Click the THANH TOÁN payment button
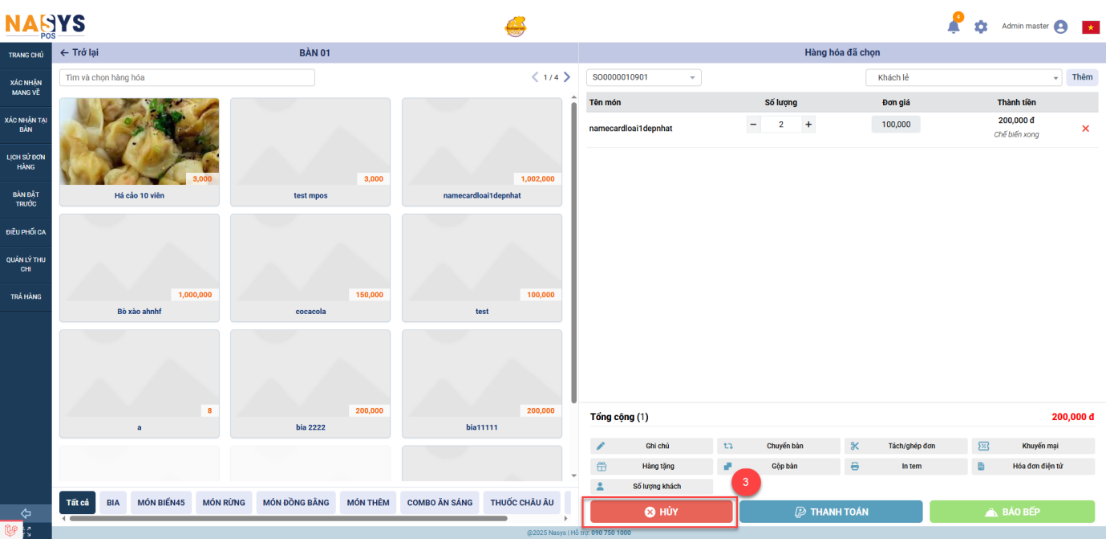 (x=830, y=512)
